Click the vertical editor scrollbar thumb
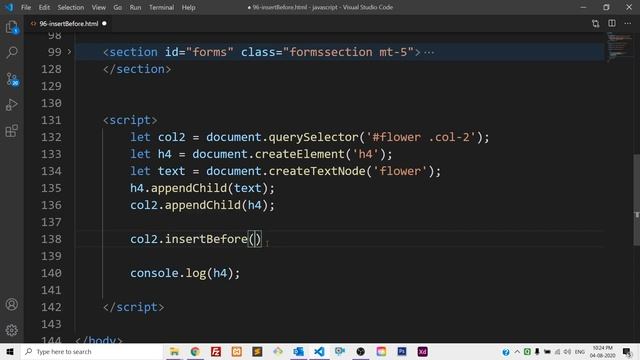This screenshot has width=640, height=360. [636, 200]
